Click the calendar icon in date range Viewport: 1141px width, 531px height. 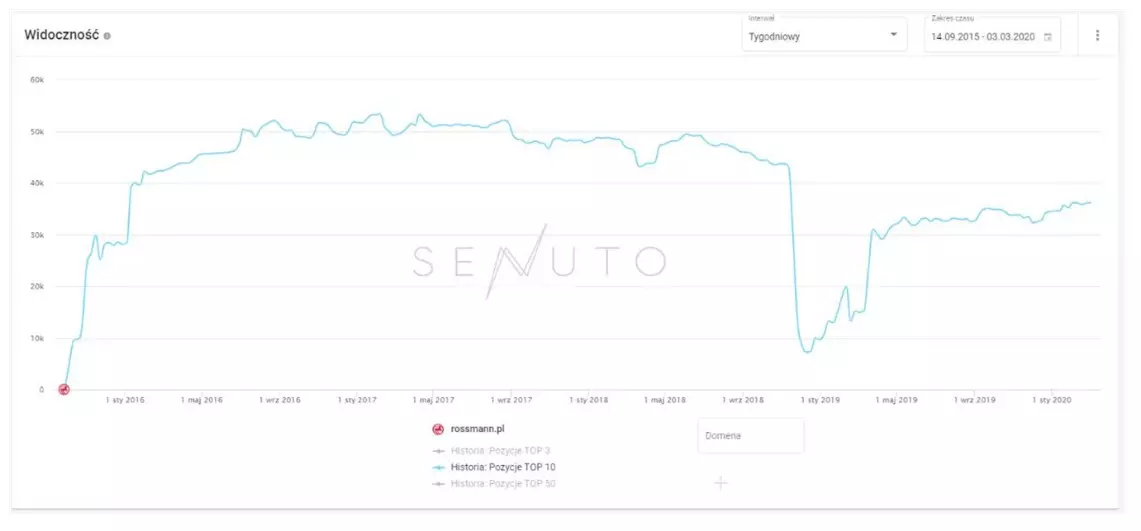(x=1048, y=37)
